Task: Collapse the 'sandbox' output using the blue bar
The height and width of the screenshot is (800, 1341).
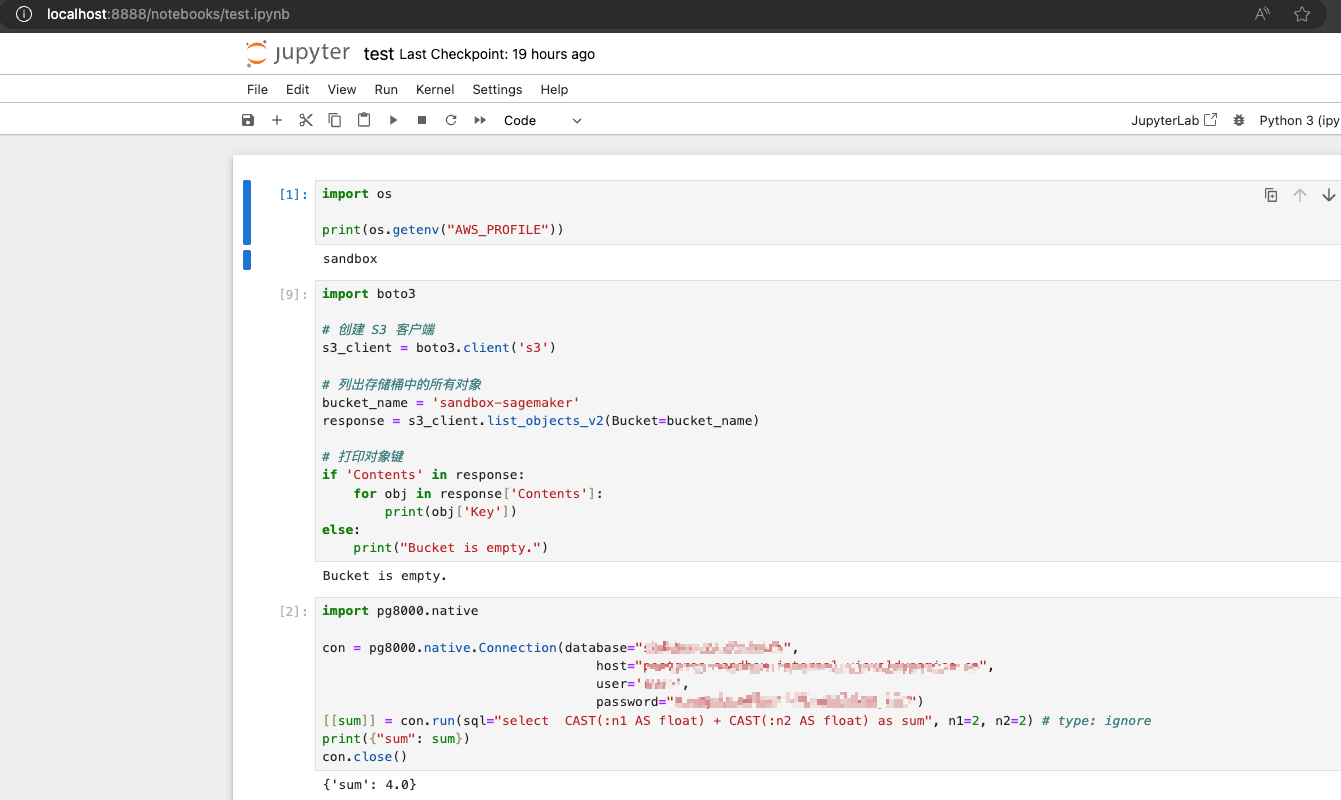Action: pos(247,260)
